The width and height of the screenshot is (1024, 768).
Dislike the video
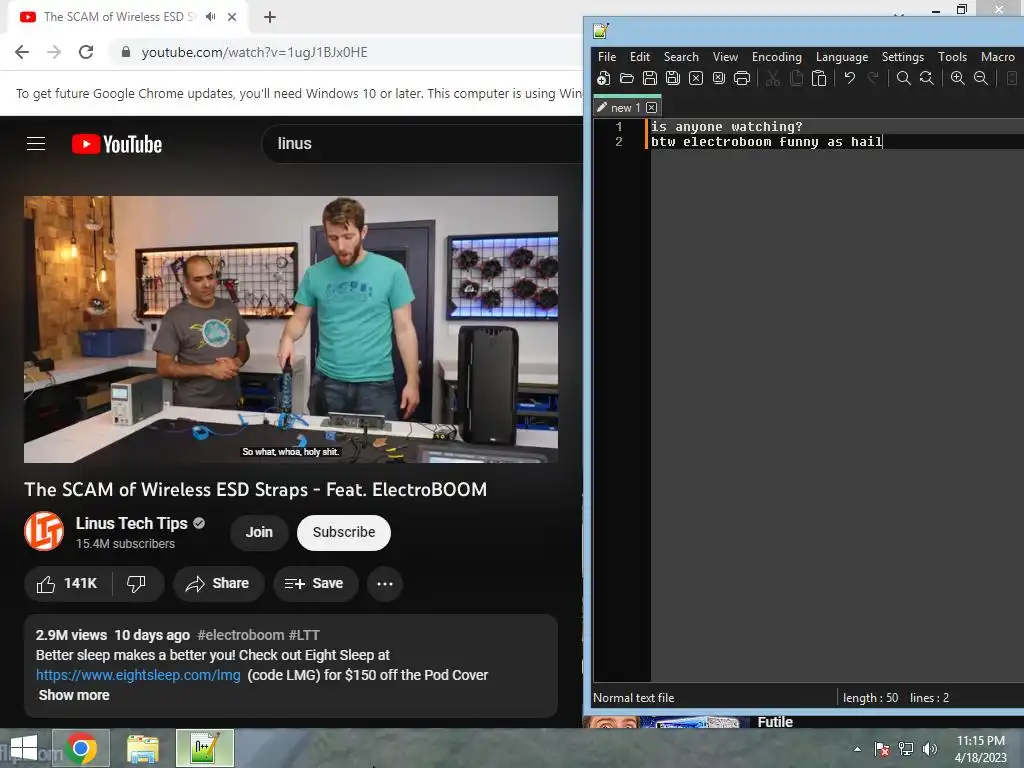pyautogui.click(x=136, y=584)
